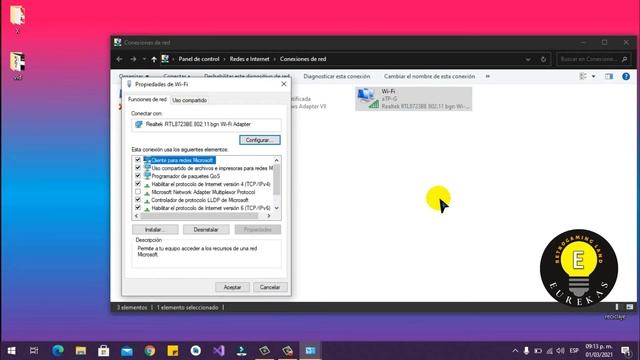The image size is (640, 360).
Task: Open address bar history dropdown arrow
Action: click(x=528, y=60)
